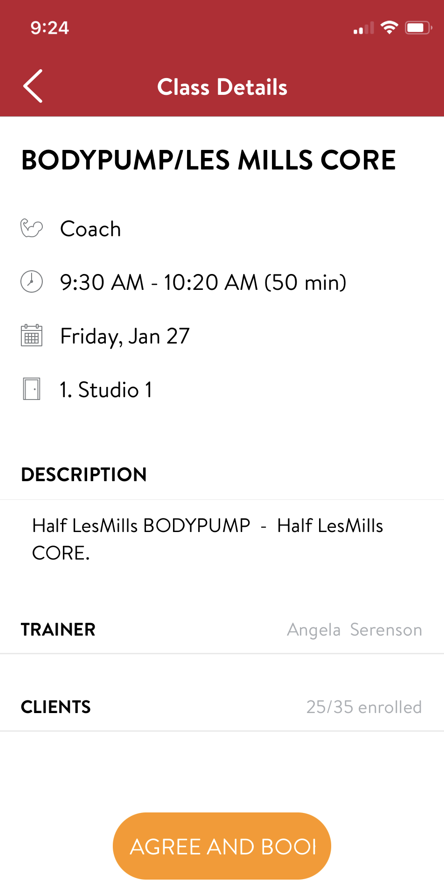Click the calendar icon next to Friday, Jan 27

click(x=31, y=335)
